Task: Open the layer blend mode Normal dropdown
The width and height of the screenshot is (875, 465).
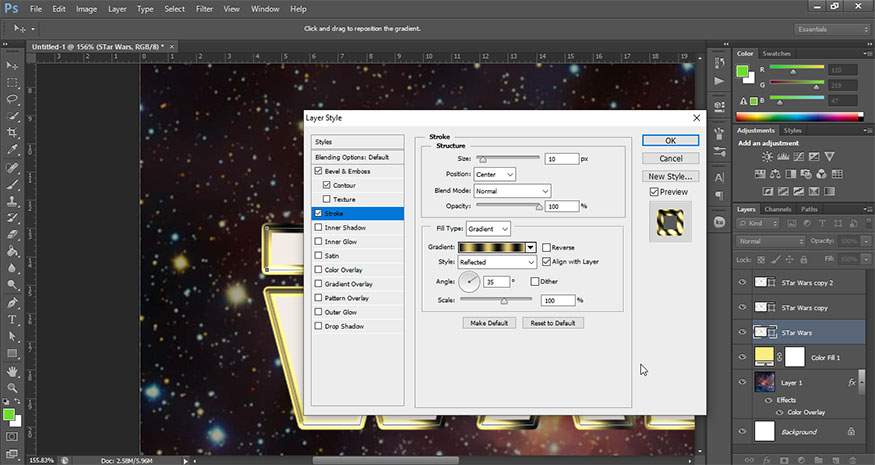Action: (771, 241)
